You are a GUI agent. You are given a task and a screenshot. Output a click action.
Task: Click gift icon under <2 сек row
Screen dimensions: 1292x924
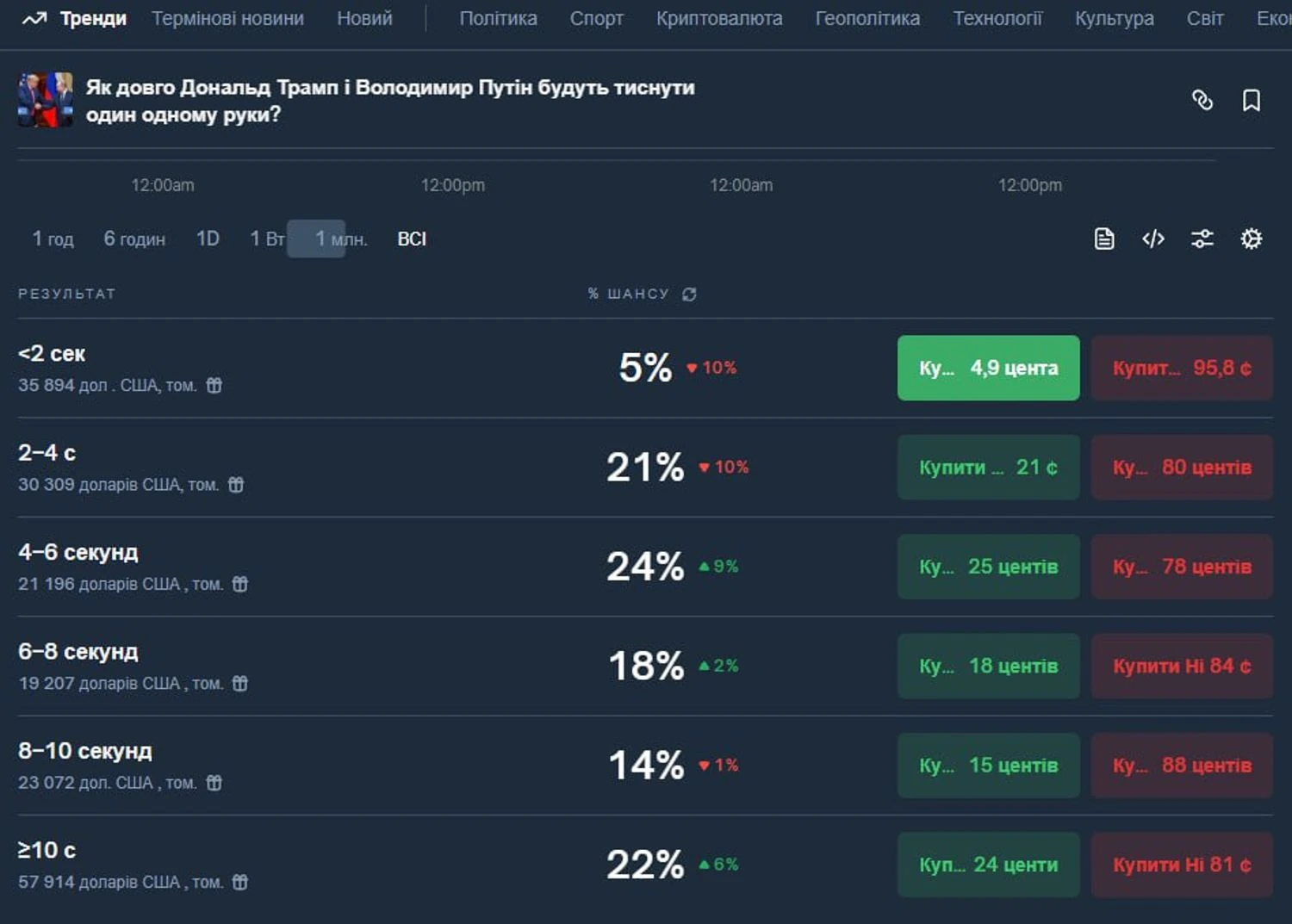coord(214,386)
